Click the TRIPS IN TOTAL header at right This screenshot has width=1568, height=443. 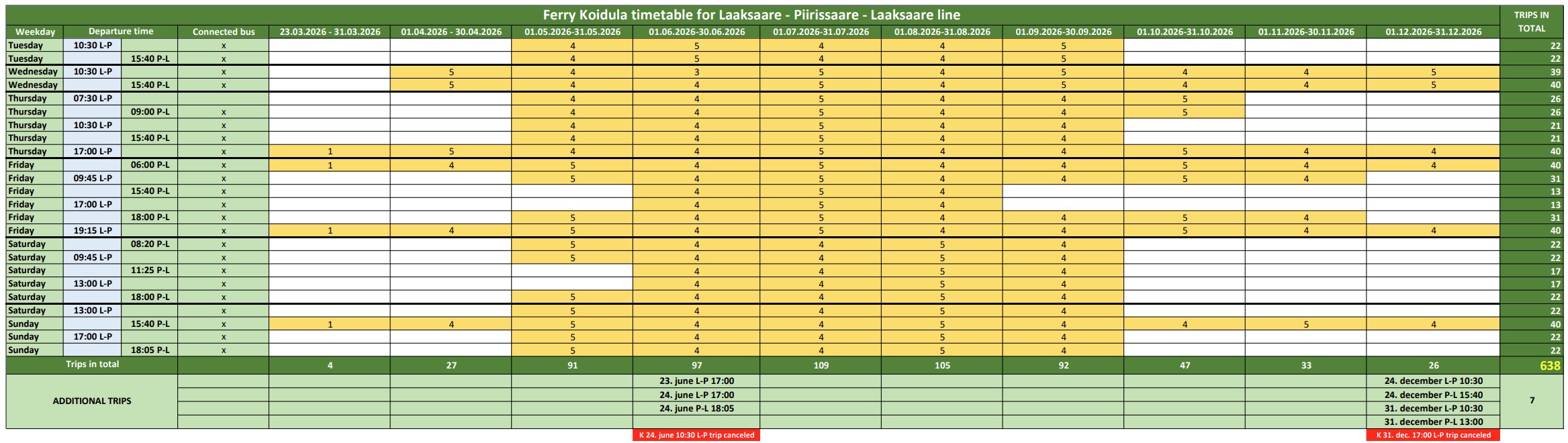point(1531,21)
